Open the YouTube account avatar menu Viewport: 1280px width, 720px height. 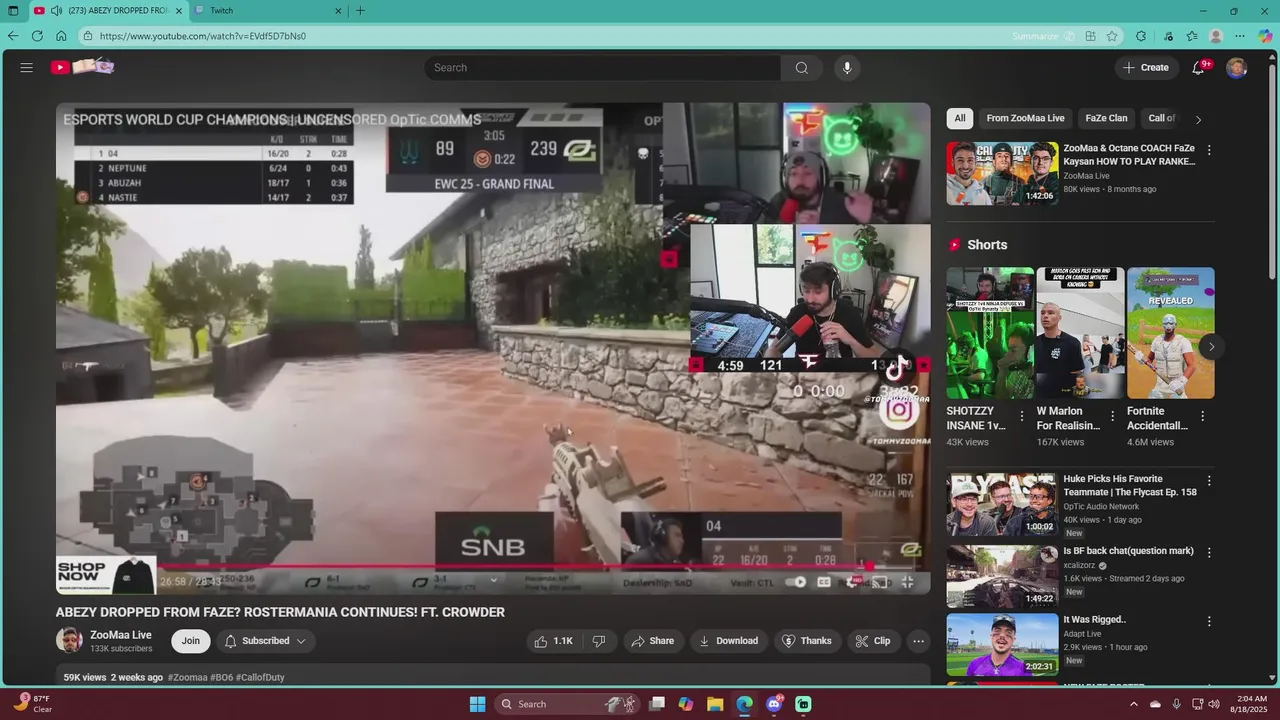(1237, 67)
